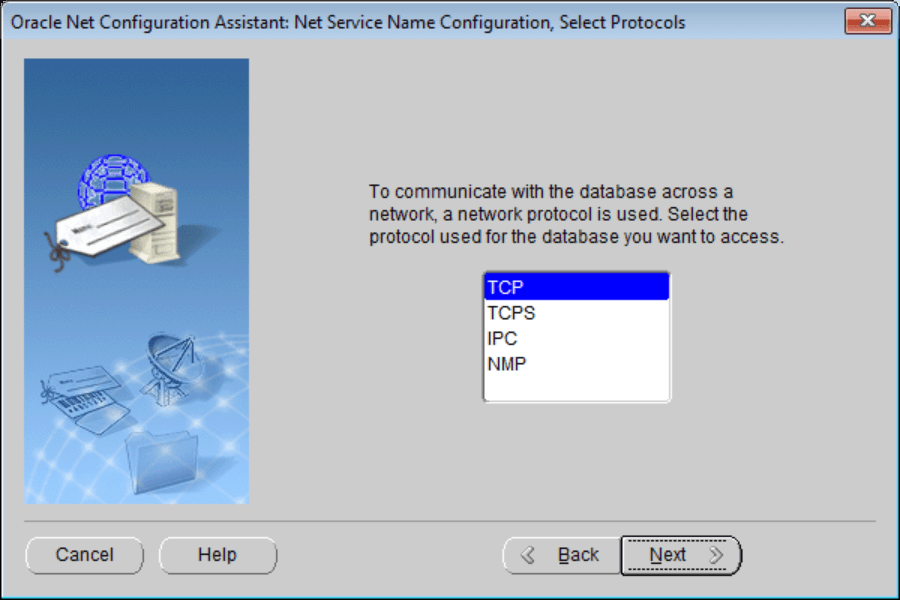
Task: Close the Oracle Net Configuration Assistant window
Action: (868, 21)
